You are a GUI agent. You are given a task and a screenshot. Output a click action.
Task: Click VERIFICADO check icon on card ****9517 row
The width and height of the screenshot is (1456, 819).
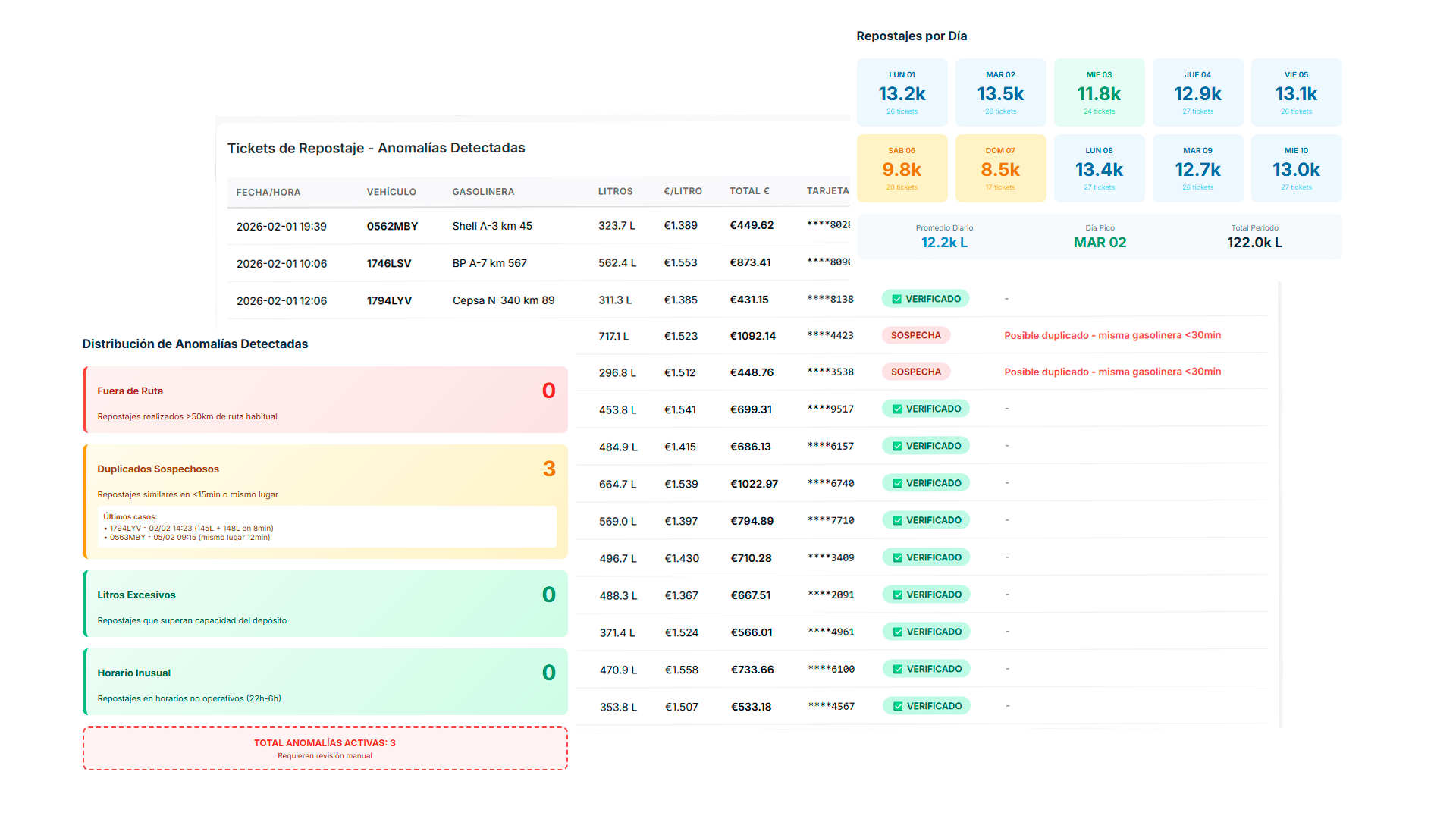(x=897, y=409)
